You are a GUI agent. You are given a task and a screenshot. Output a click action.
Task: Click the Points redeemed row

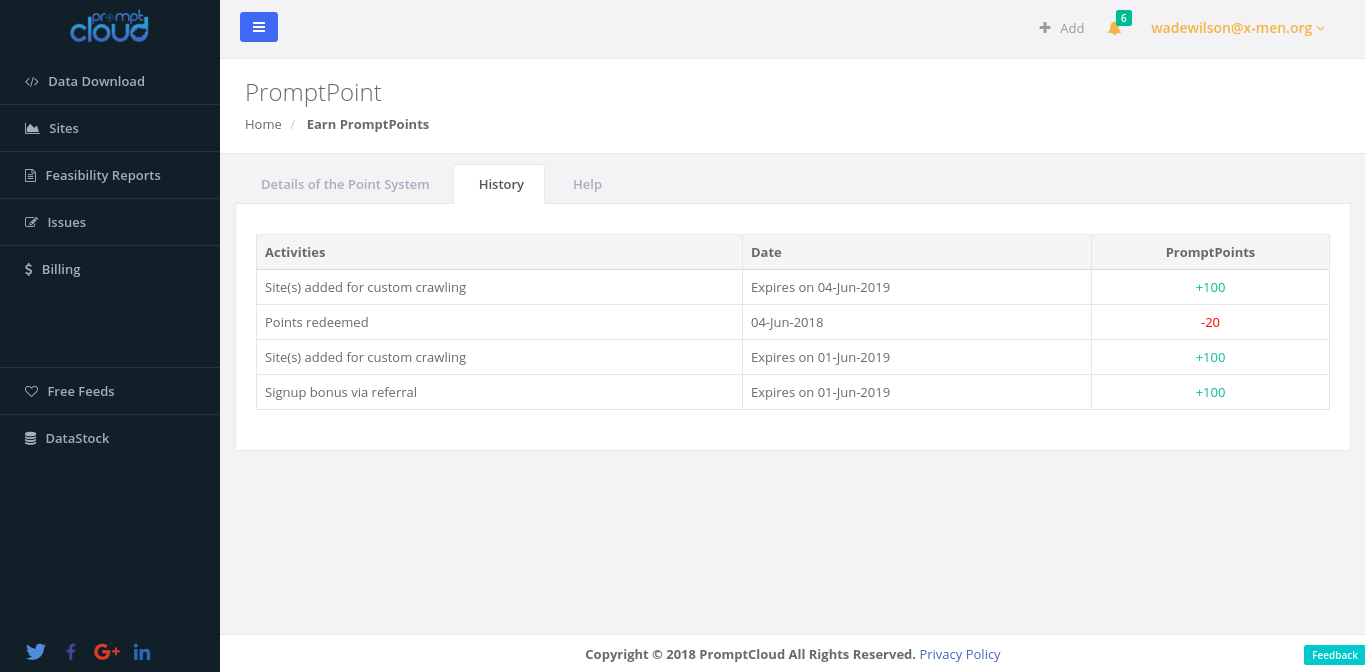click(793, 322)
